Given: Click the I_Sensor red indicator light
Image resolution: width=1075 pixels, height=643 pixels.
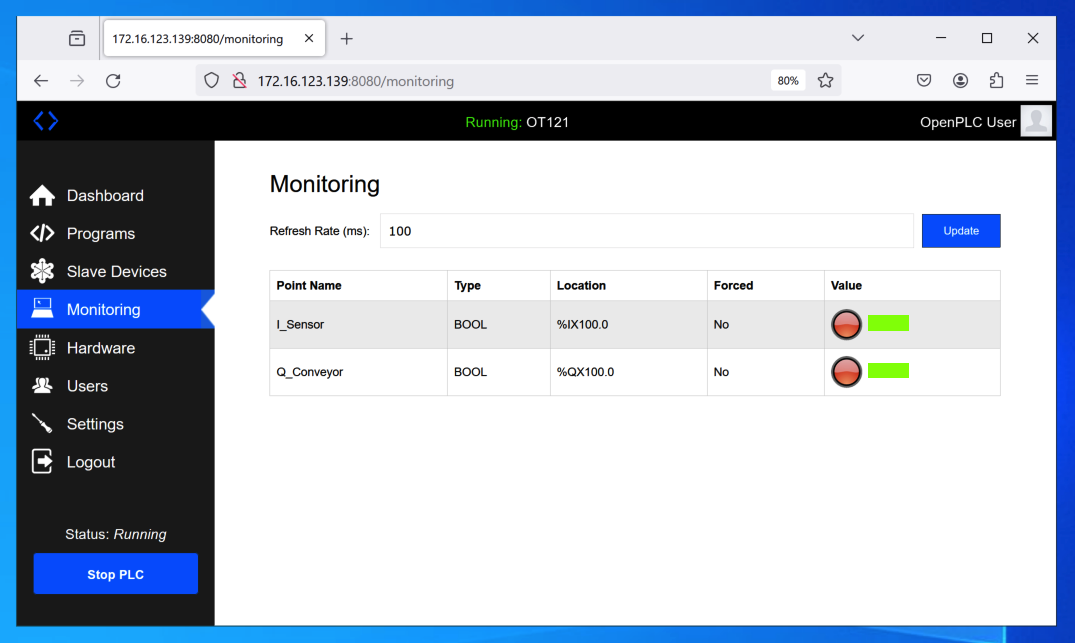Looking at the screenshot, I should tap(846, 324).
